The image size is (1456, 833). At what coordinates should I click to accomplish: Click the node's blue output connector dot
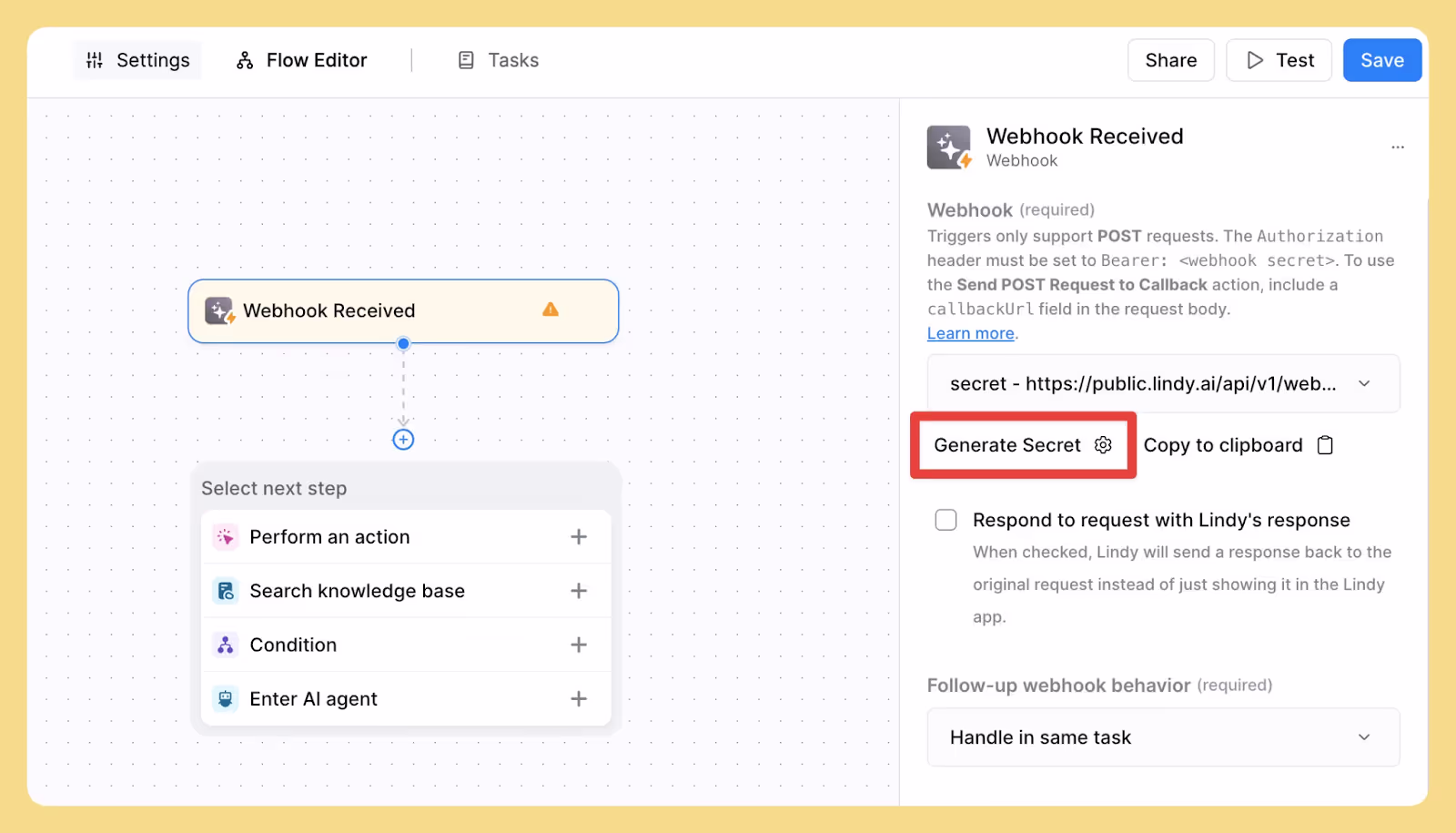tap(403, 343)
